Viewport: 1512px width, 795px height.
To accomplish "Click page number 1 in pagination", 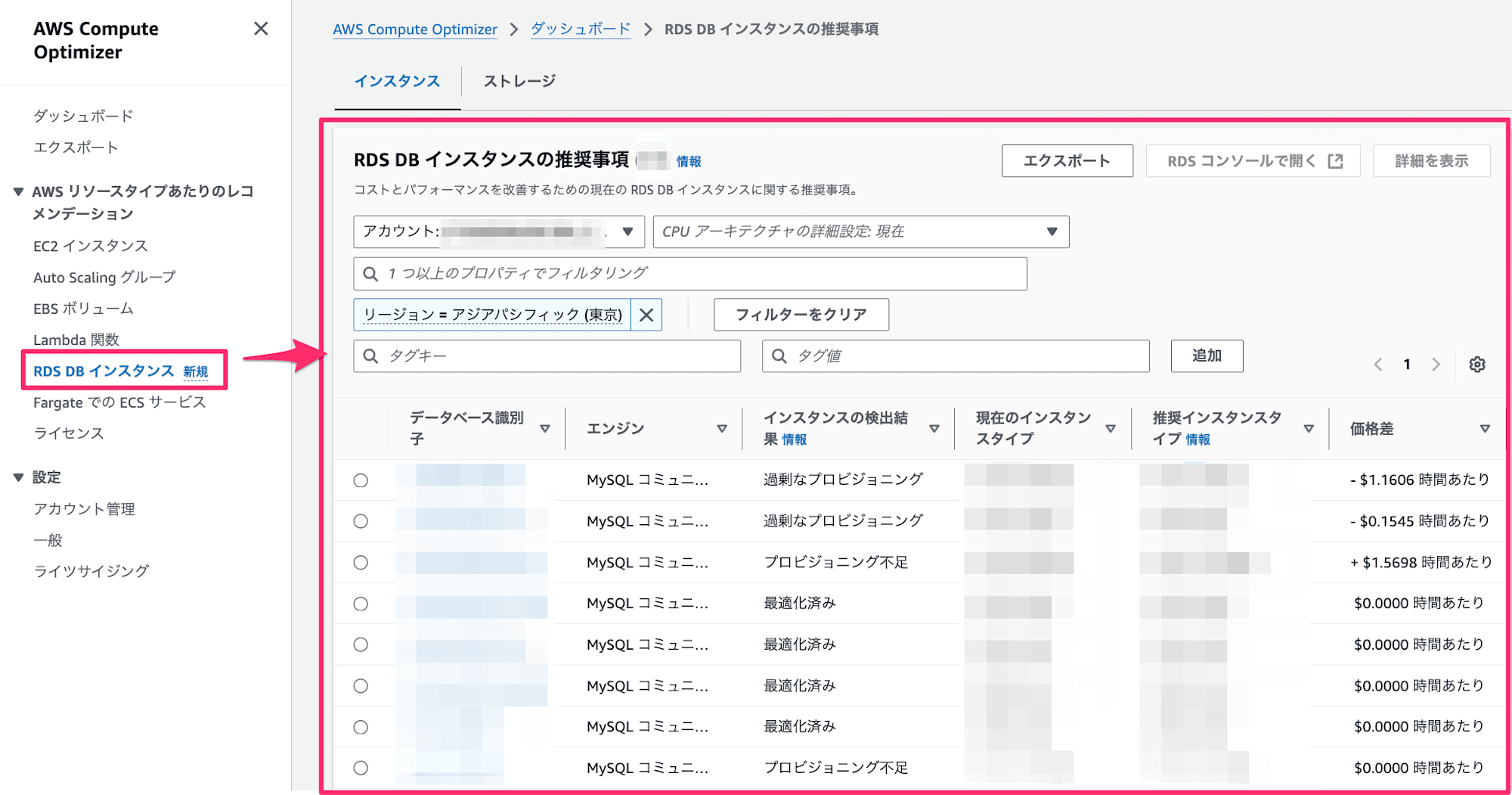I will tap(1407, 365).
